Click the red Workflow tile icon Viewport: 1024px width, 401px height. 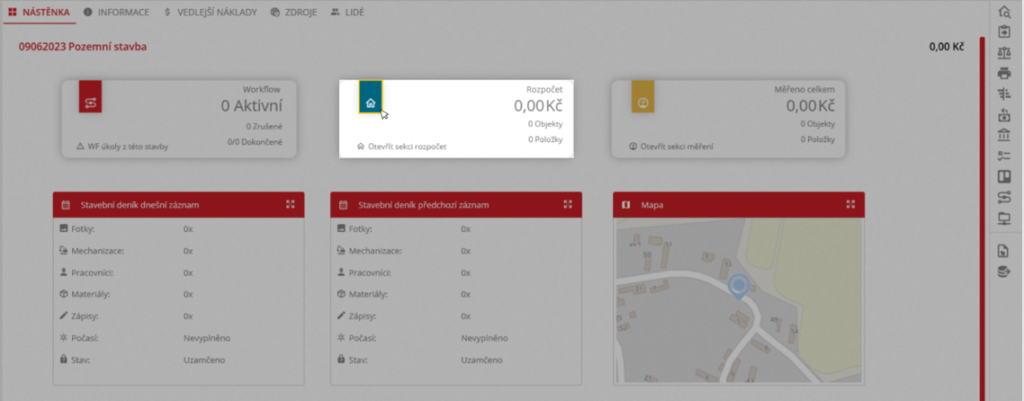click(92, 100)
